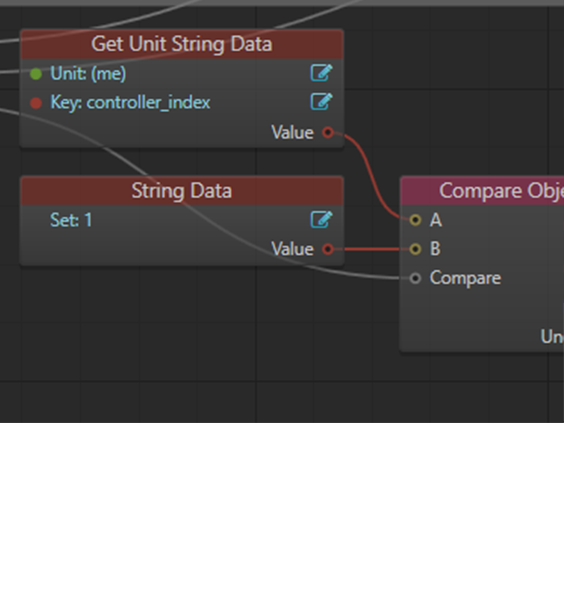Screen dimensions: 564x600
Task: Select the String Data node header
Action: click(182, 191)
